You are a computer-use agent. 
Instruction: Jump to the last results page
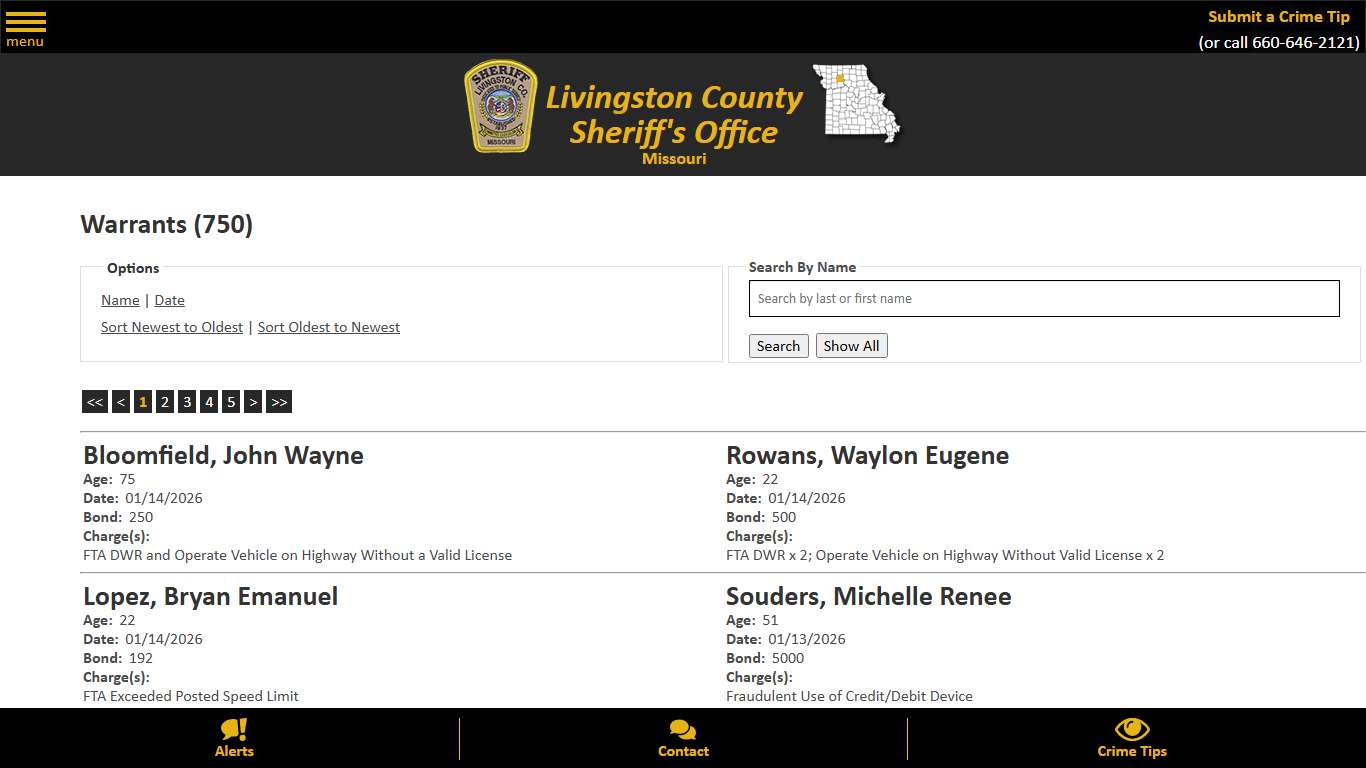pyautogui.click(x=278, y=401)
